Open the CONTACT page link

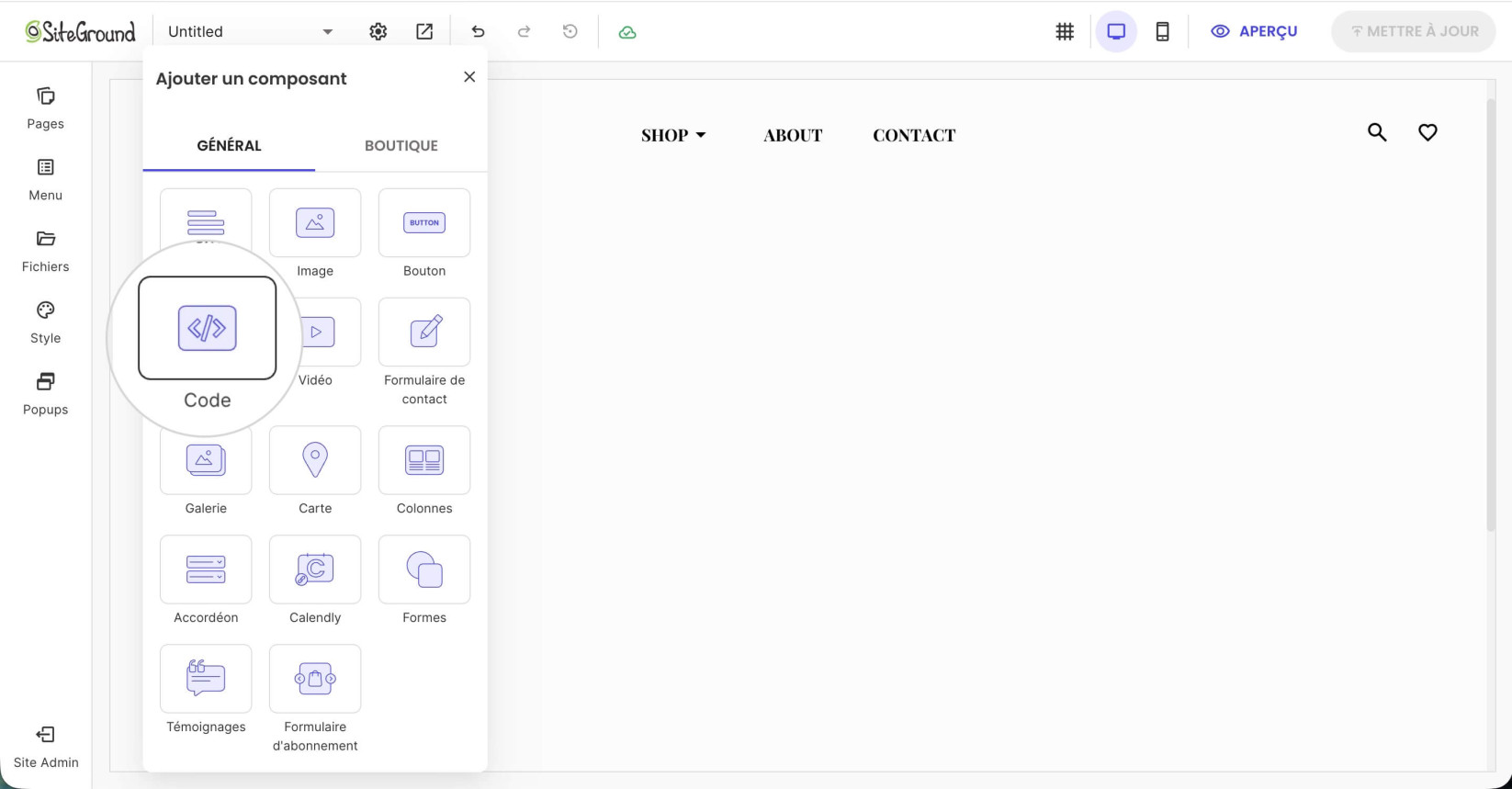pyautogui.click(x=914, y=135)
